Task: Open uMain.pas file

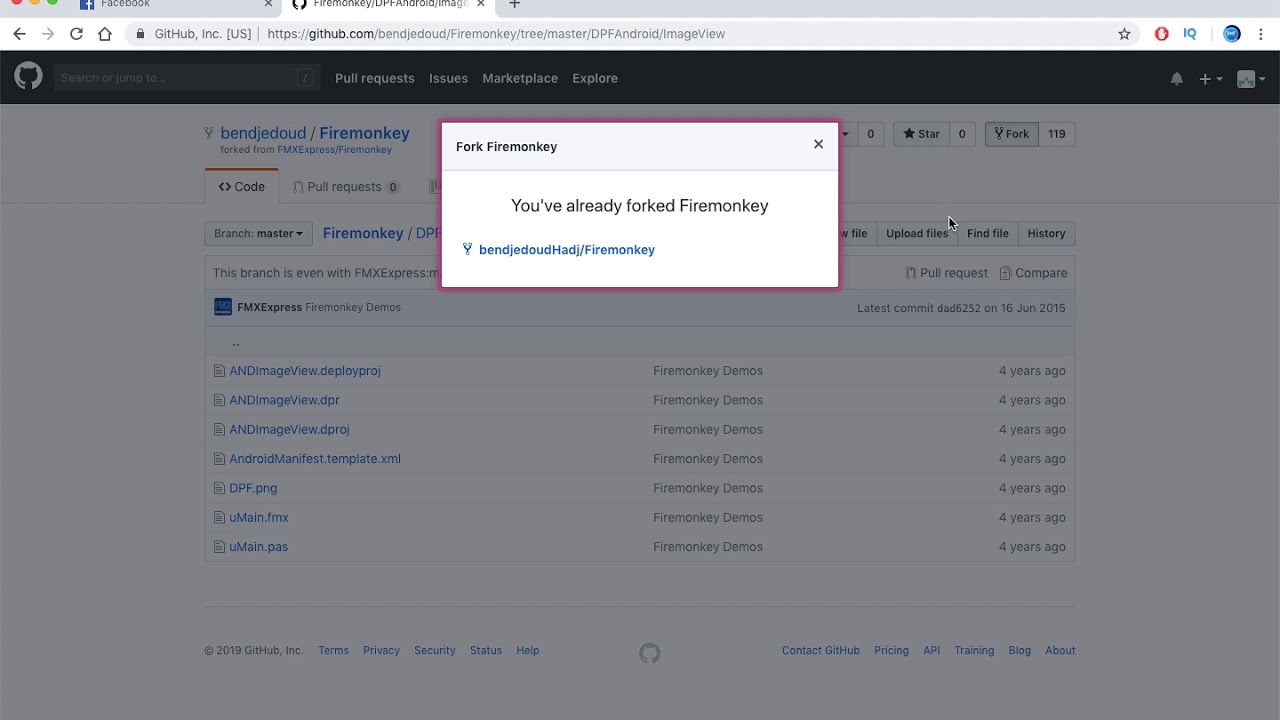Action: point(258,546)
